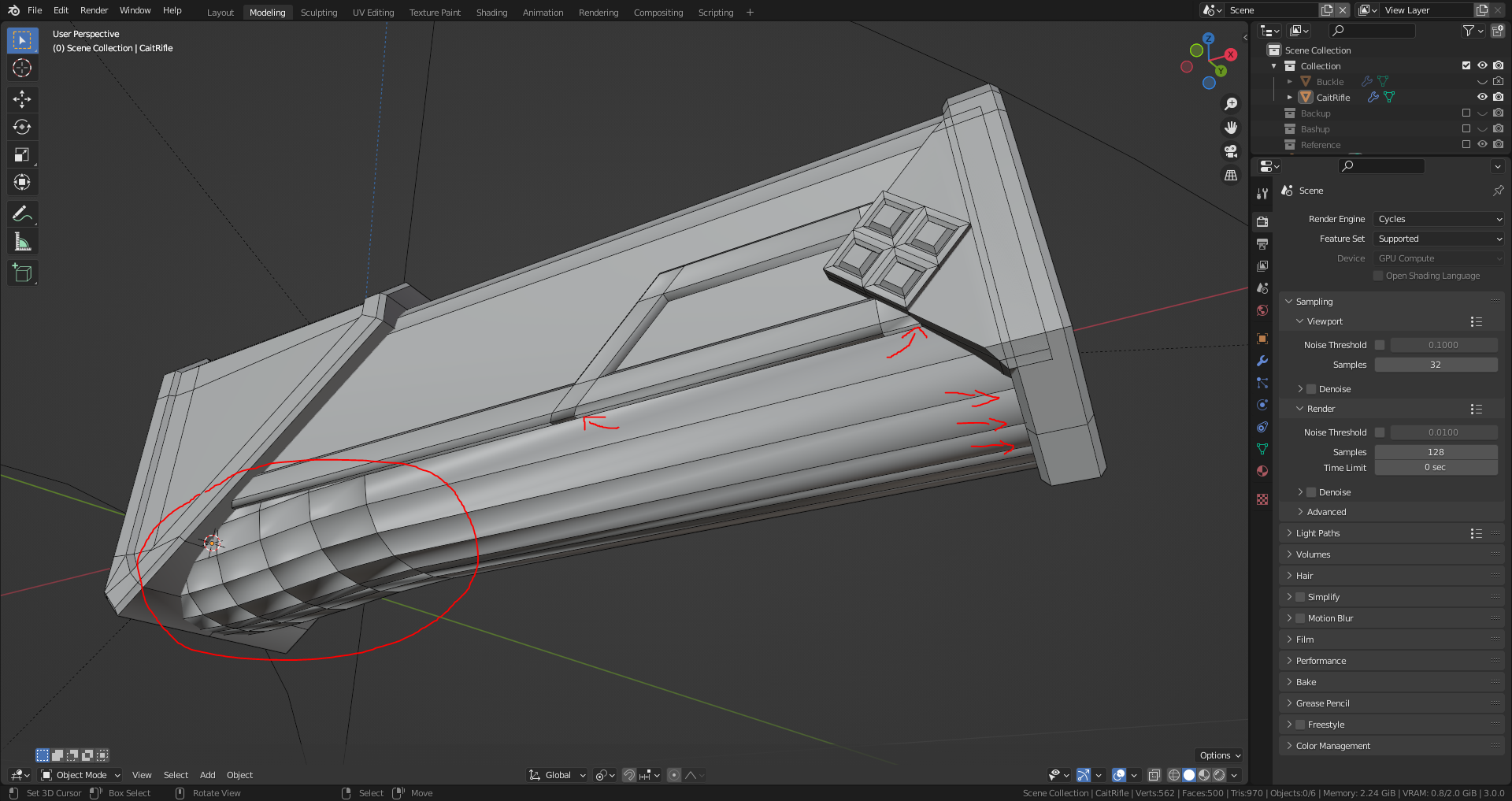Open the View Layer properties tab
Image resolution: width=1512 pixels, height=801 pixels.
coord(1262,266)
